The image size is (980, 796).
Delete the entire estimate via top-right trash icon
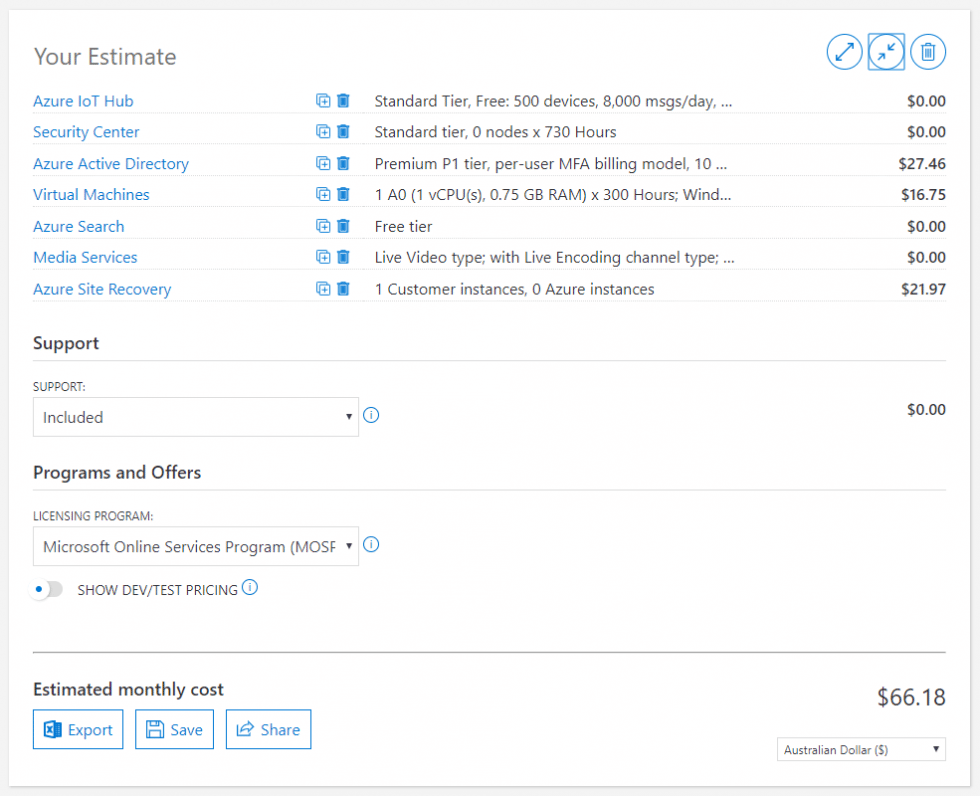(928, 51)
